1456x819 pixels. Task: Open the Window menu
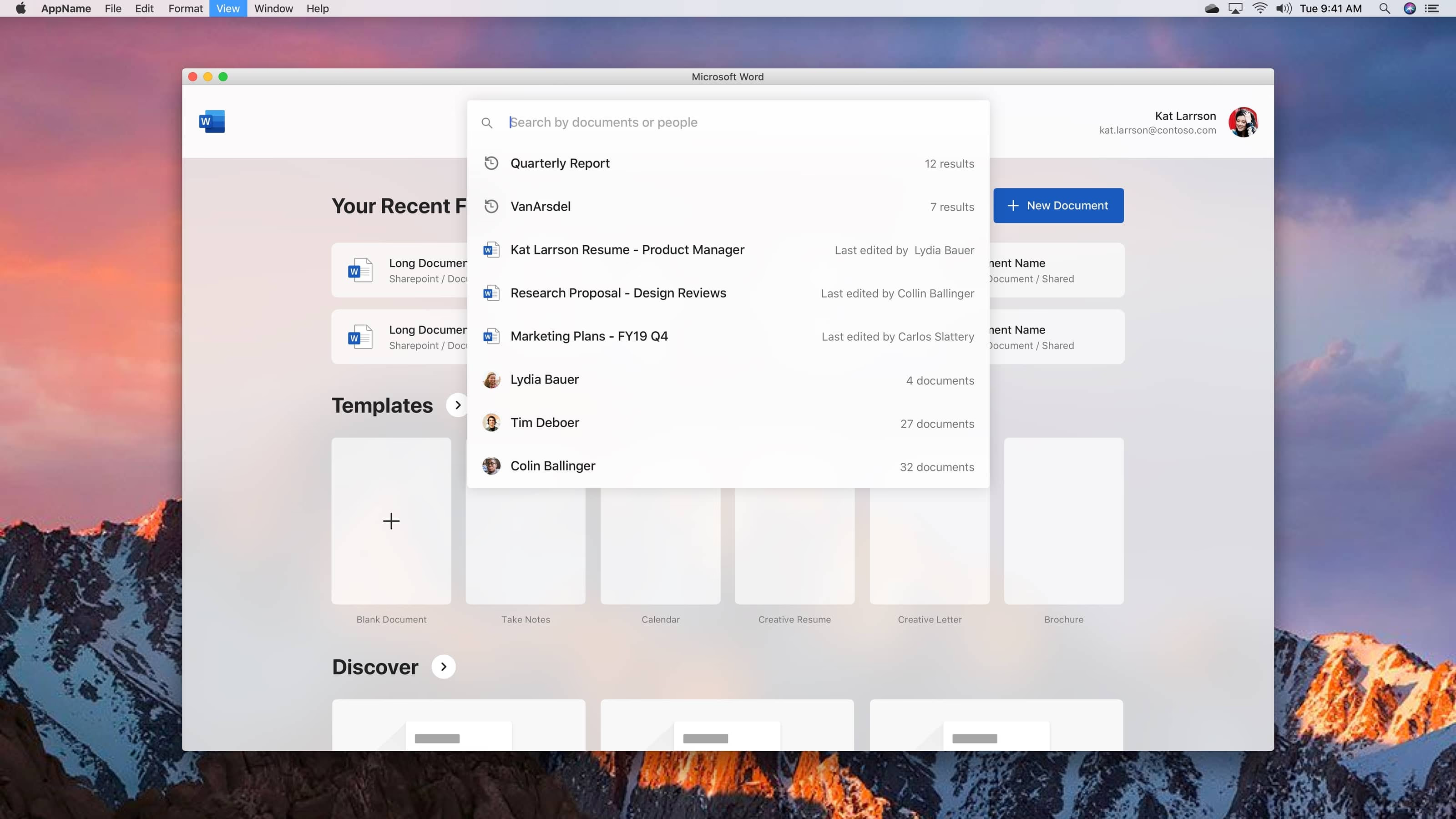click(273, 9)
